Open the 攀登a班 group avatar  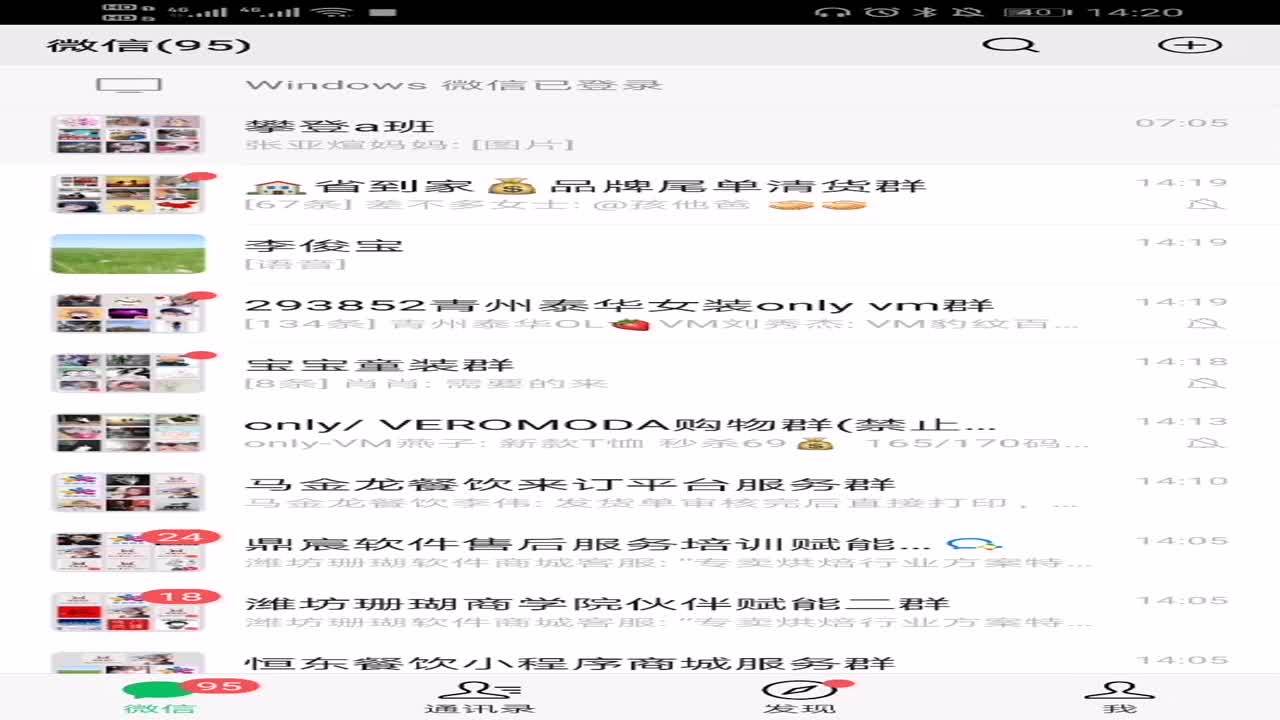128,134
